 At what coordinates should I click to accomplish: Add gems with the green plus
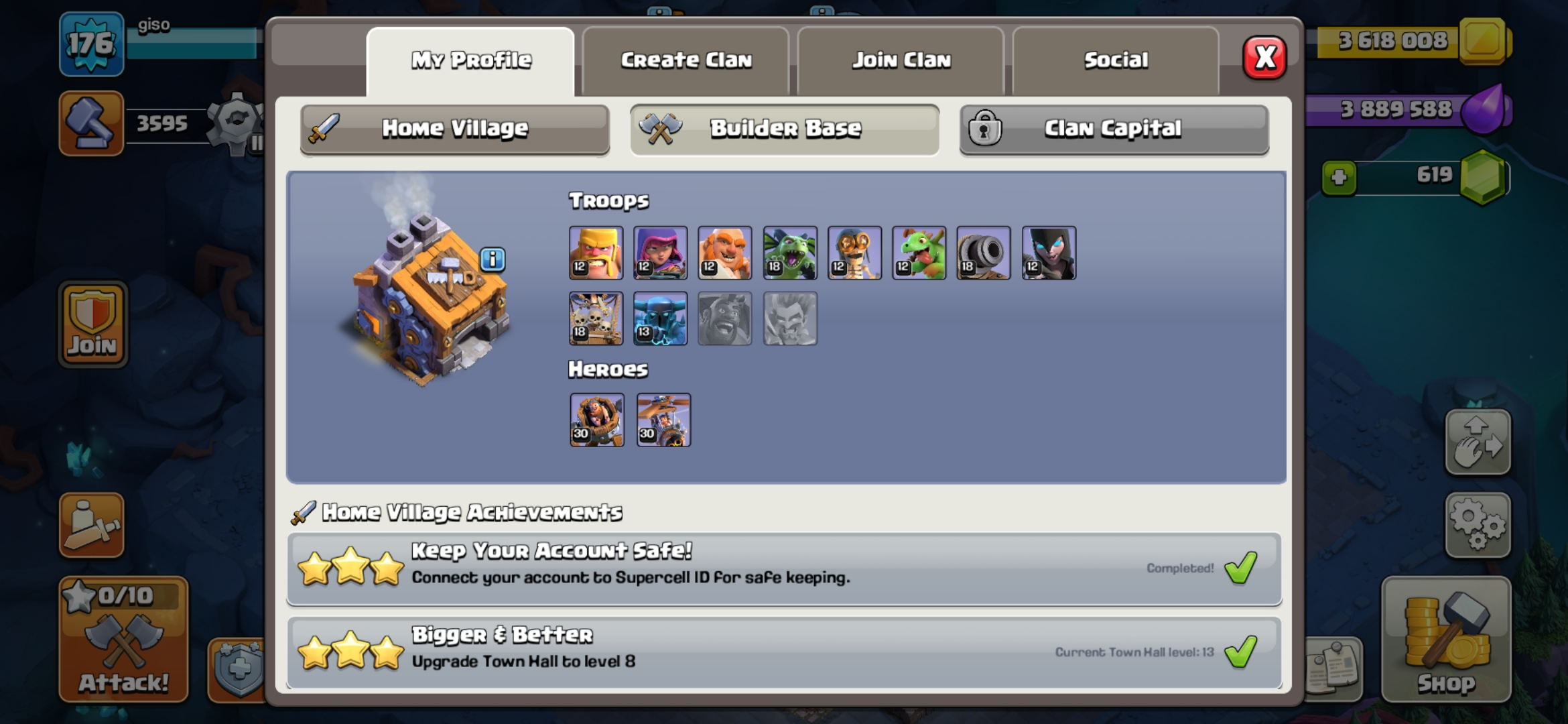pyautogui.click(x=1339, y=178)
